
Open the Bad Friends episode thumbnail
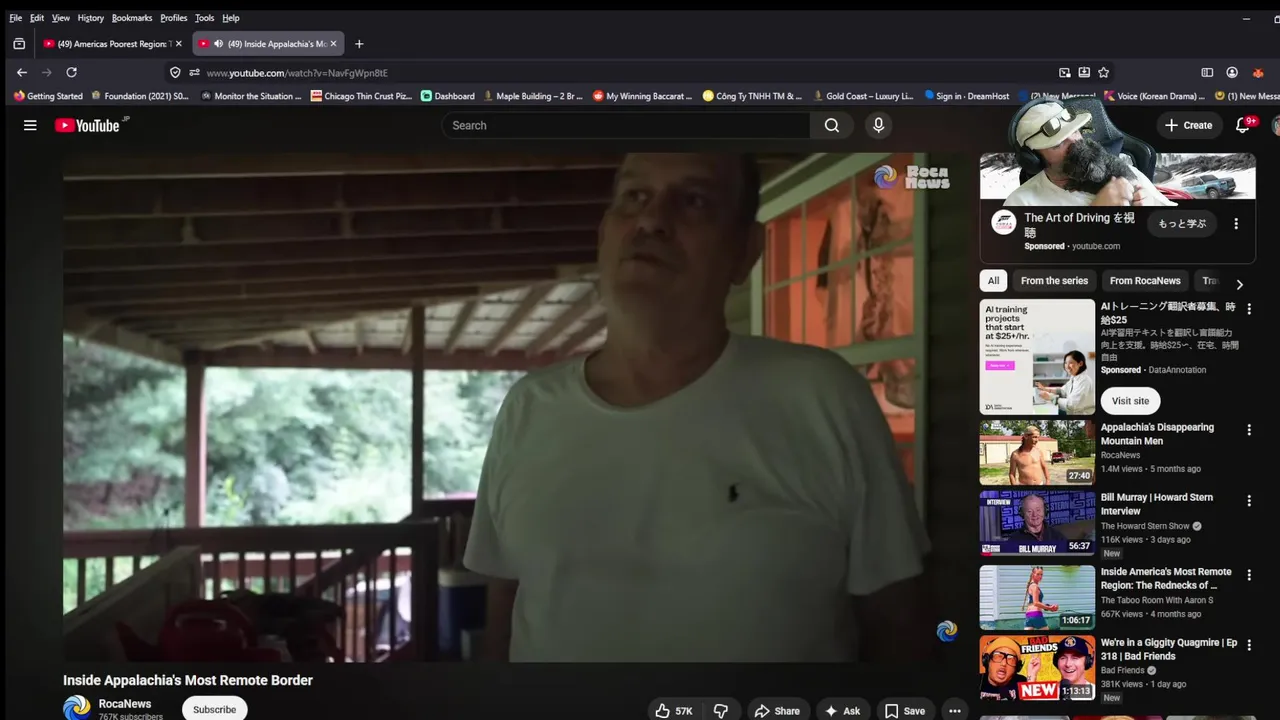pos(1037,667)
